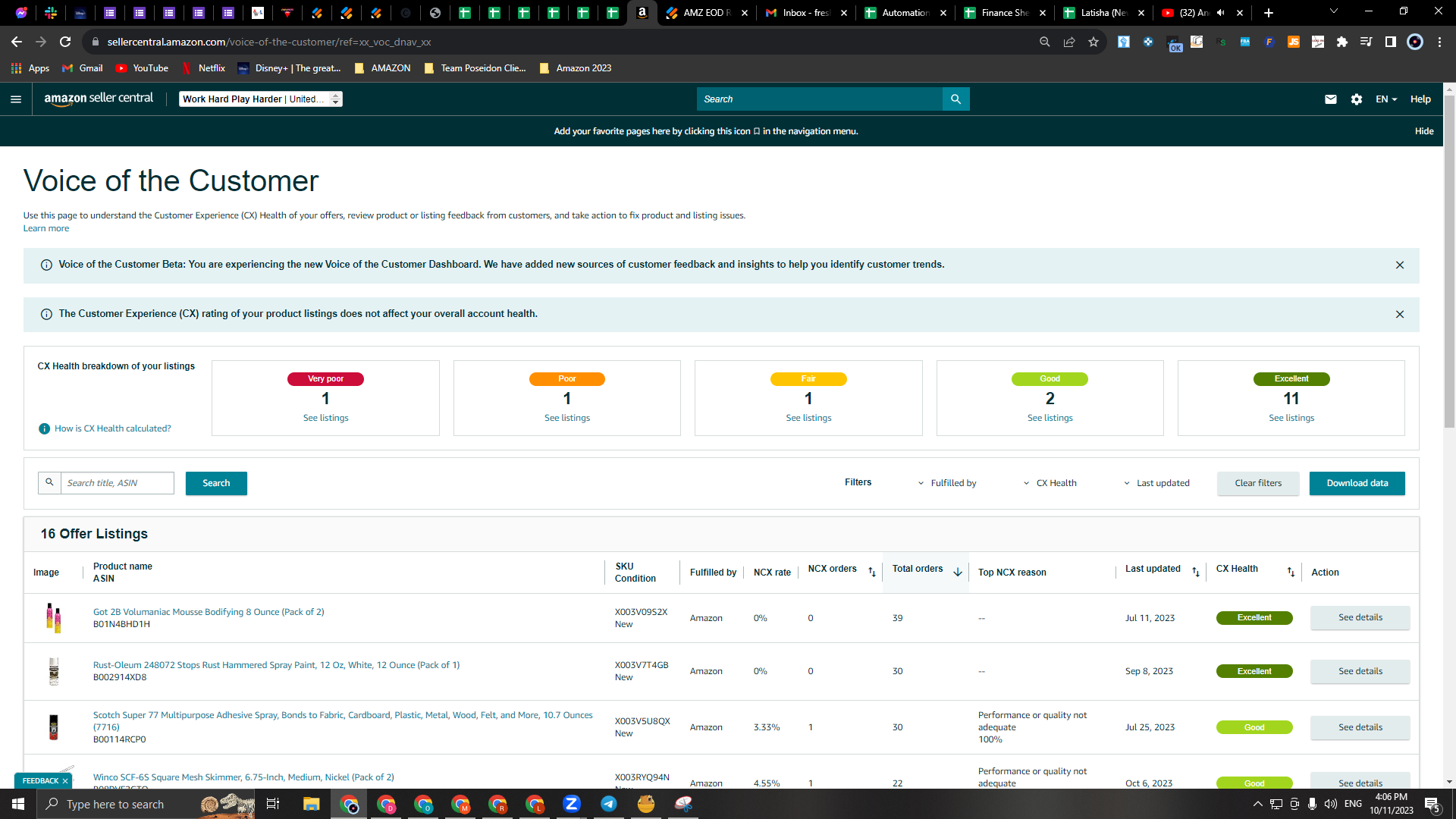Sort listings by Last updated
This screenshot has height=819, width=1456.
click(x=1196, y=572)
